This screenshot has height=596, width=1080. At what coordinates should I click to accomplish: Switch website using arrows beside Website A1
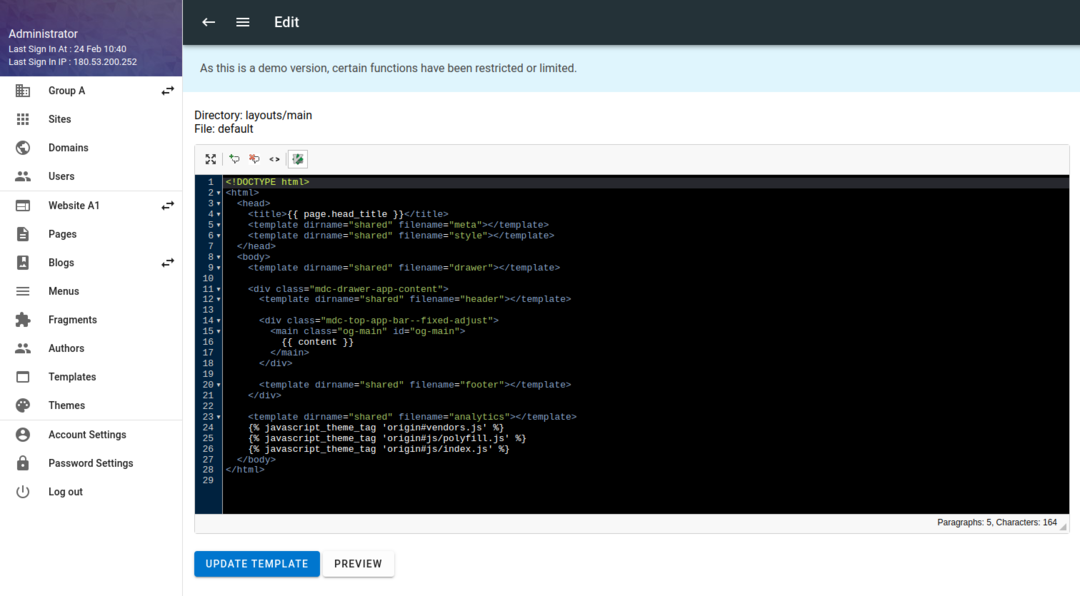(168, 206)
